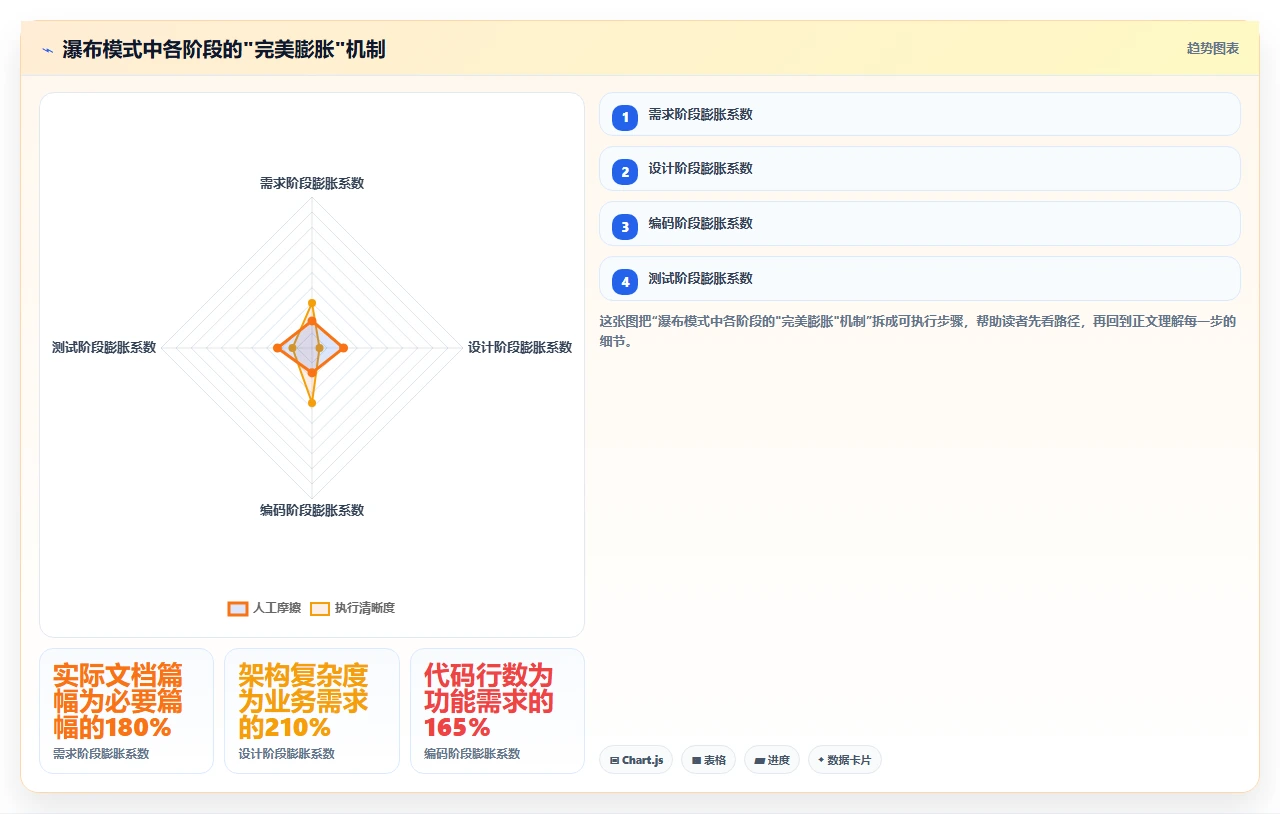This screenshot has height=814, width=1280.
Task: Click the bottommost yellow radar data point
Action: [312, 403]
